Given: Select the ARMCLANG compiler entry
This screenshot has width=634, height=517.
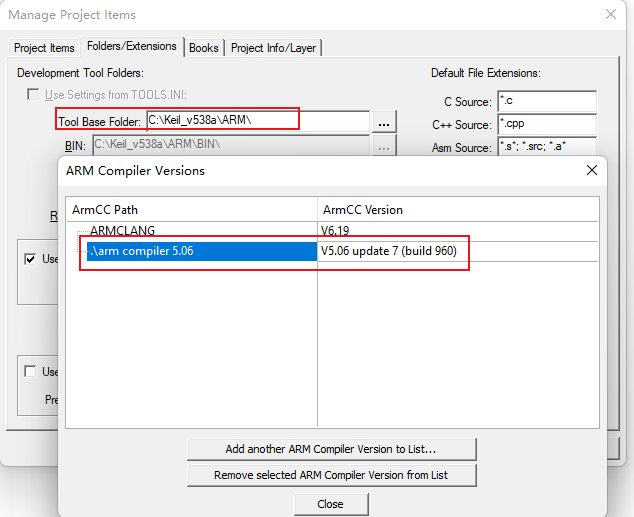Looking at the screenshot, I should coord(122,231).
